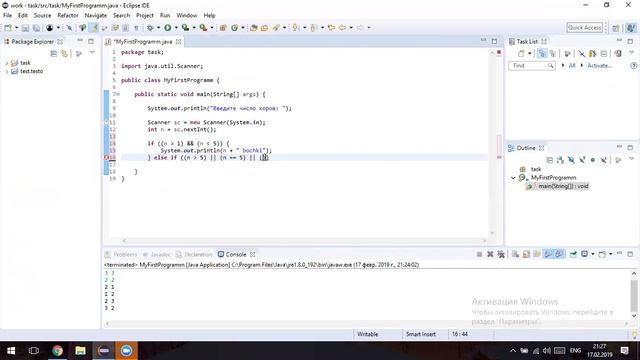
Task: Open Chrome from the Windows taskbar
Action: (x=57, y=351)
